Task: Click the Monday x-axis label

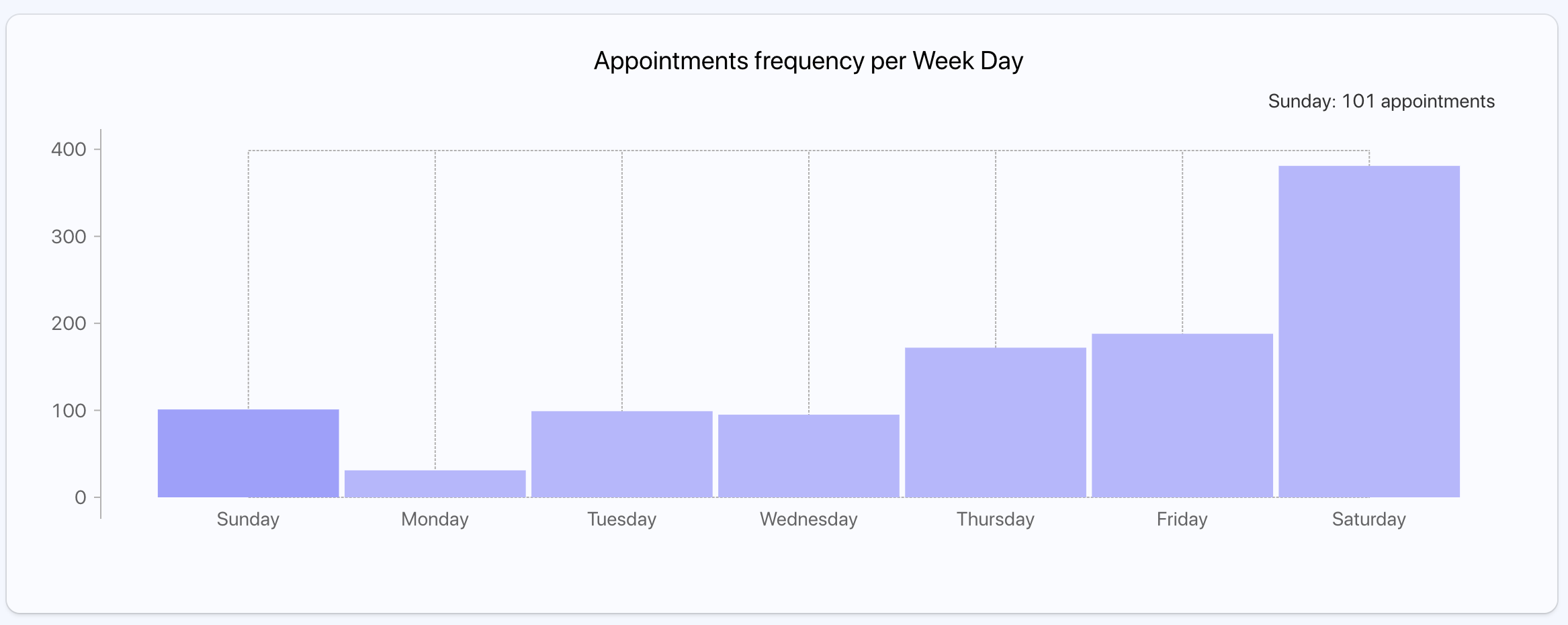Action: 435,519
